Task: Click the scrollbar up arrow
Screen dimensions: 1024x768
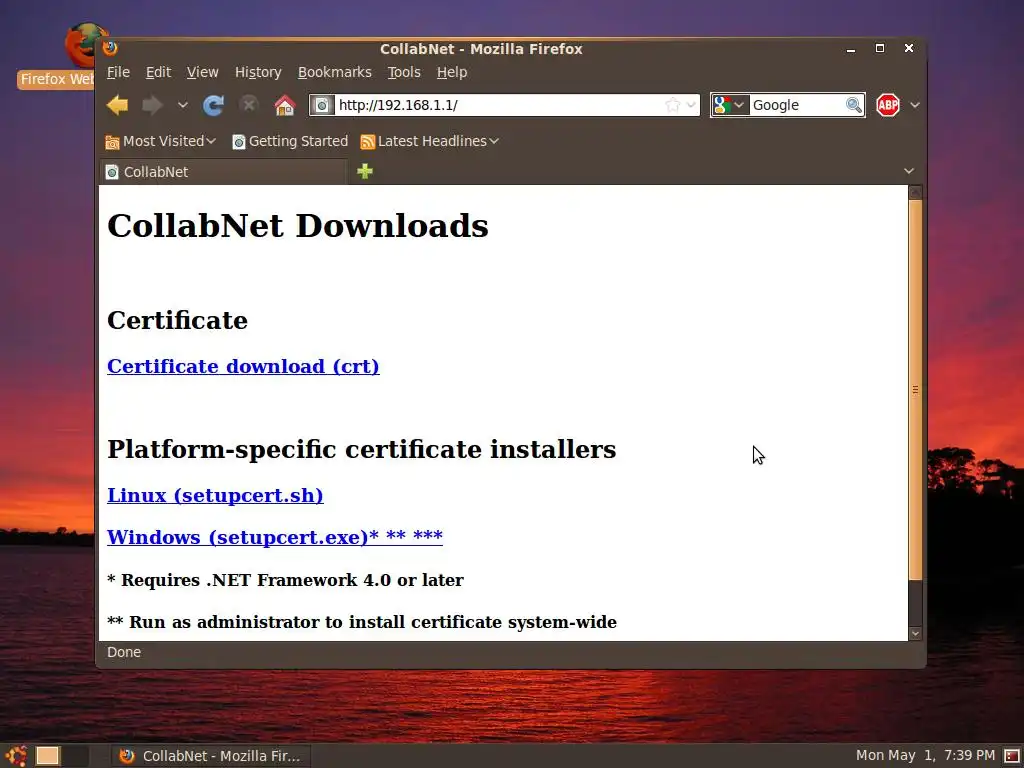Action: 915,192
